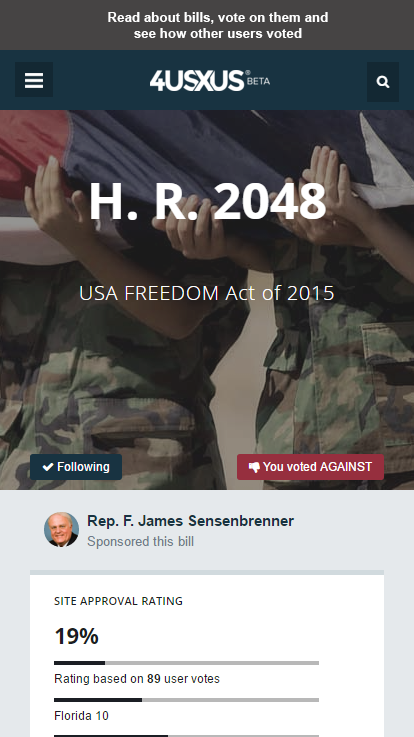Open the hamburger menu

34,80
